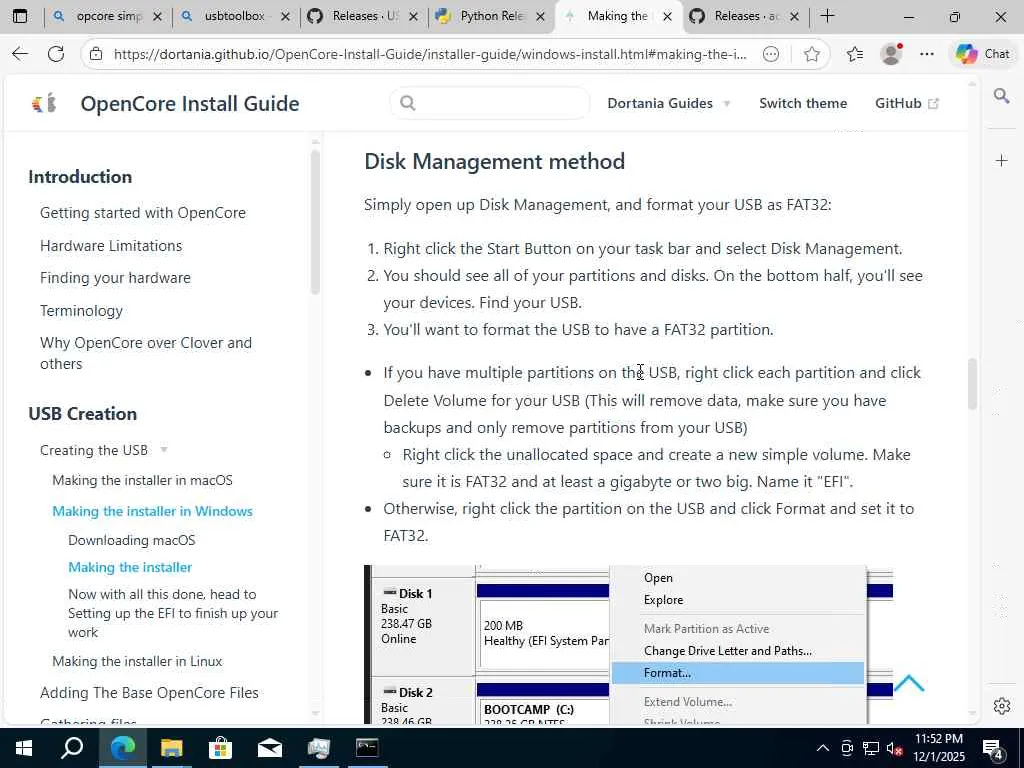Click the Disk Management method heading
The height and width of the screenshot is (768, 1024).
point(494,161)
